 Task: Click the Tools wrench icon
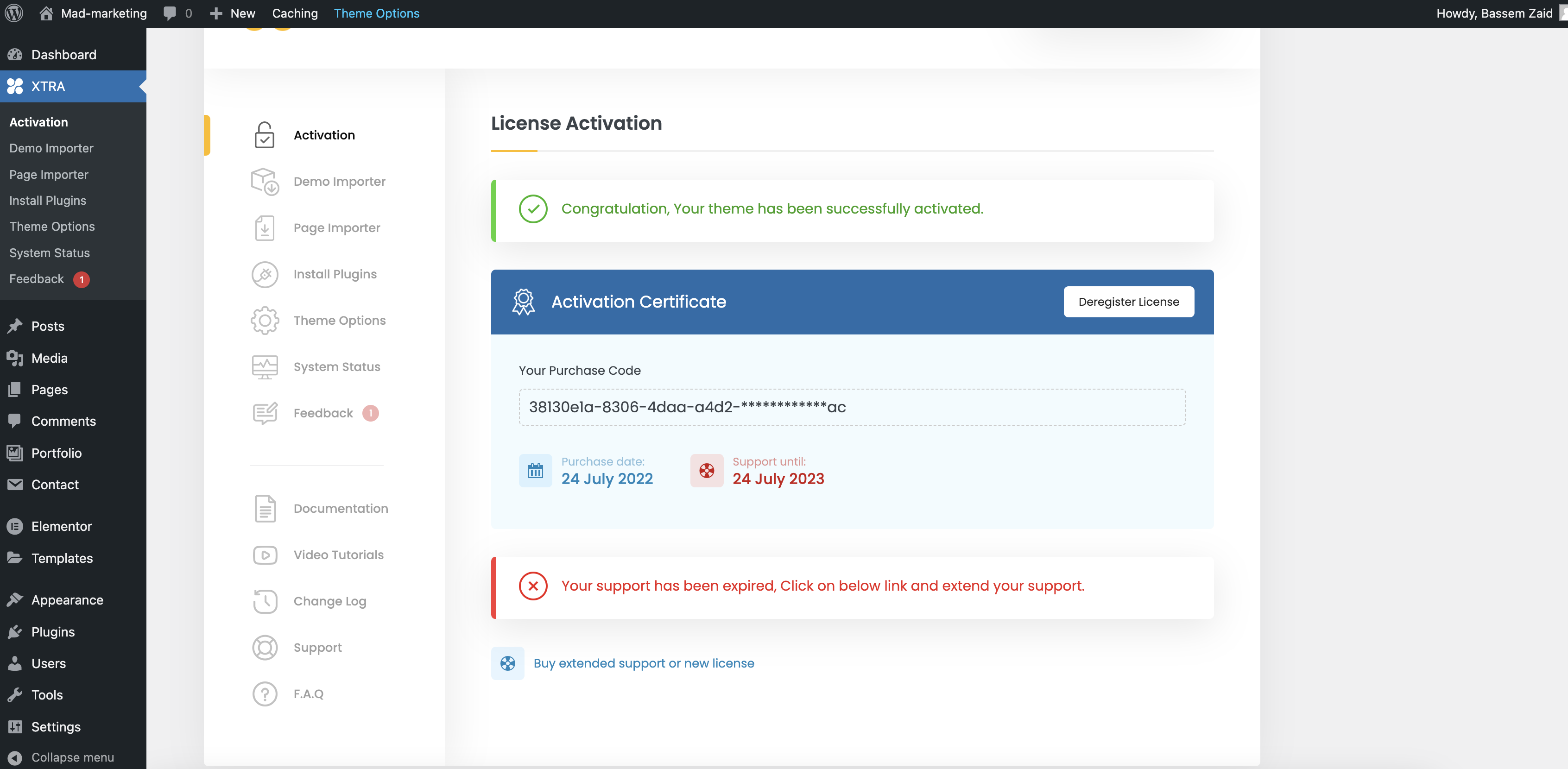pos(15,695)
